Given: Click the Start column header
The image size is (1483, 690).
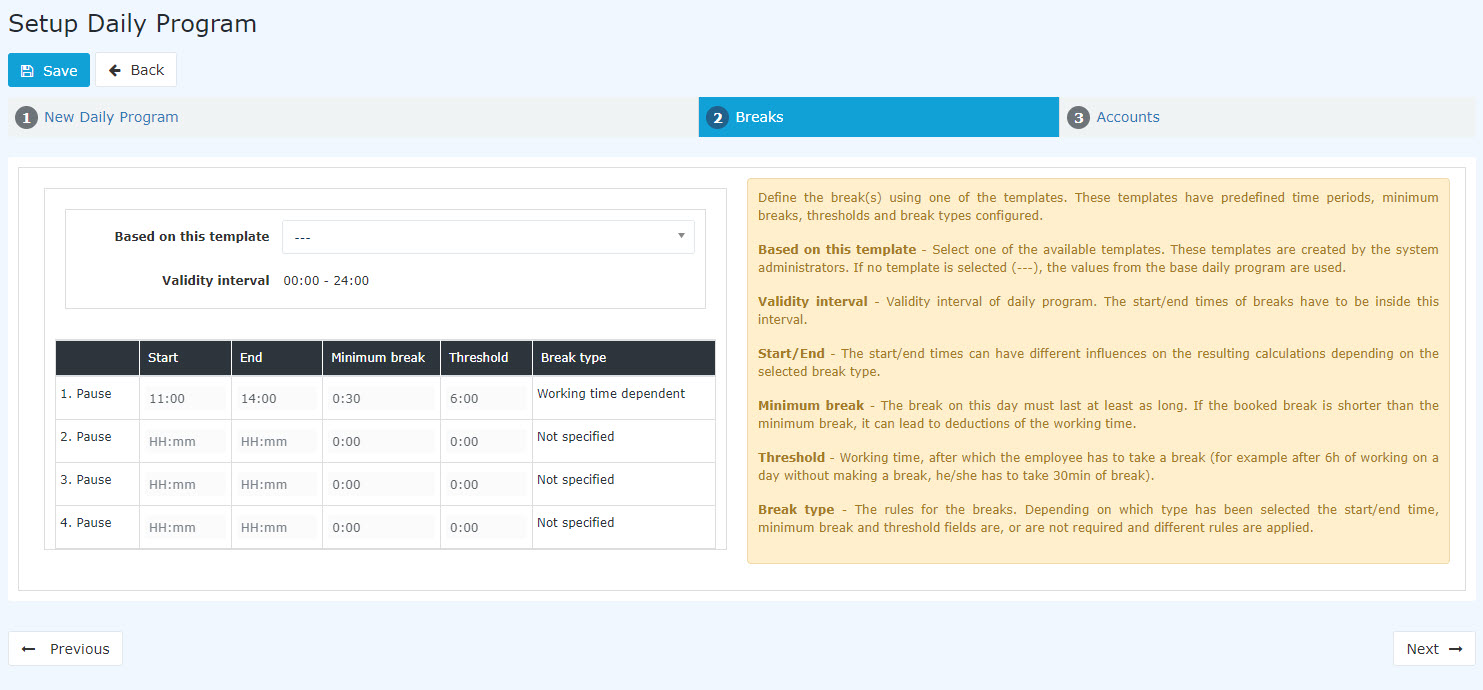Looking at the screenshot, I should click(185, 357).
